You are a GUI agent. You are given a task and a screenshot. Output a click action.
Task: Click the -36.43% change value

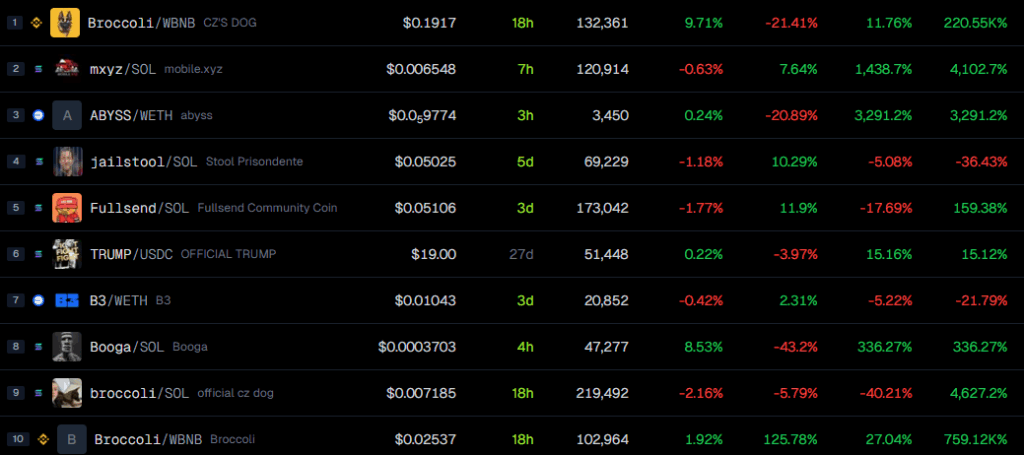click(981, 162)
